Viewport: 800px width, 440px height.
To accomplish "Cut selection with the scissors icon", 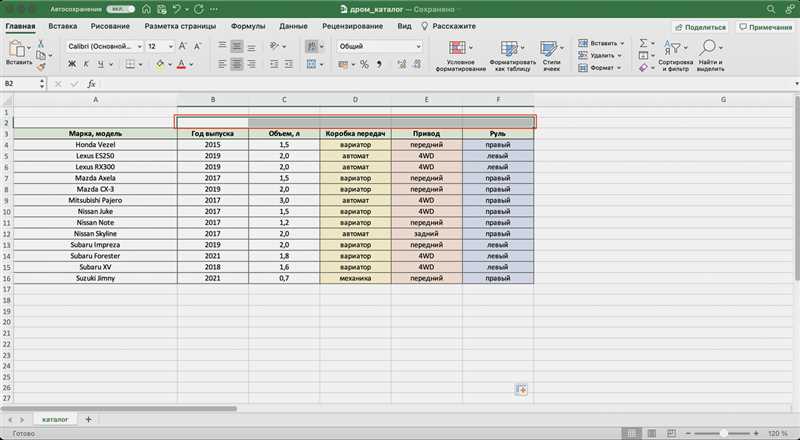I will point(40,44).
